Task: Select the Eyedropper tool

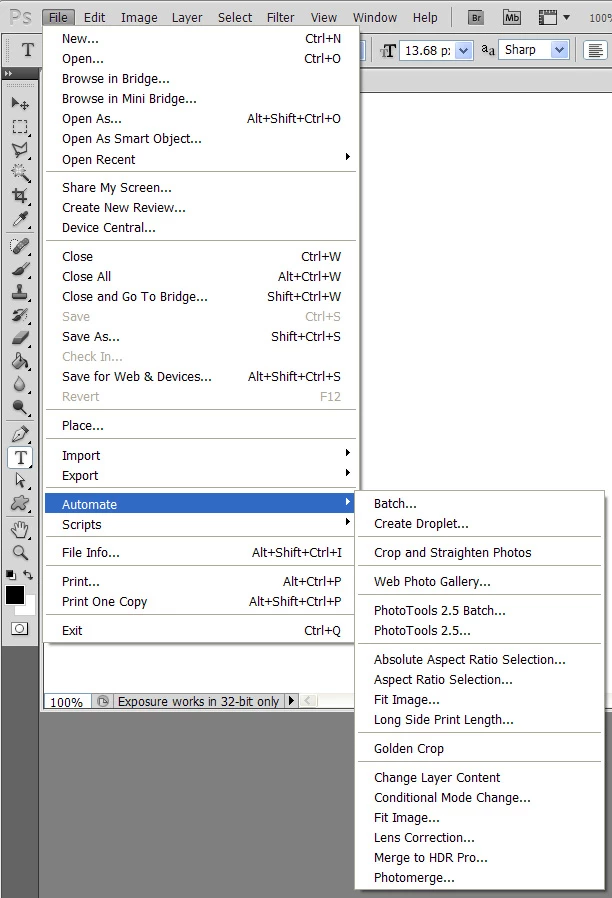Action: 20,218
